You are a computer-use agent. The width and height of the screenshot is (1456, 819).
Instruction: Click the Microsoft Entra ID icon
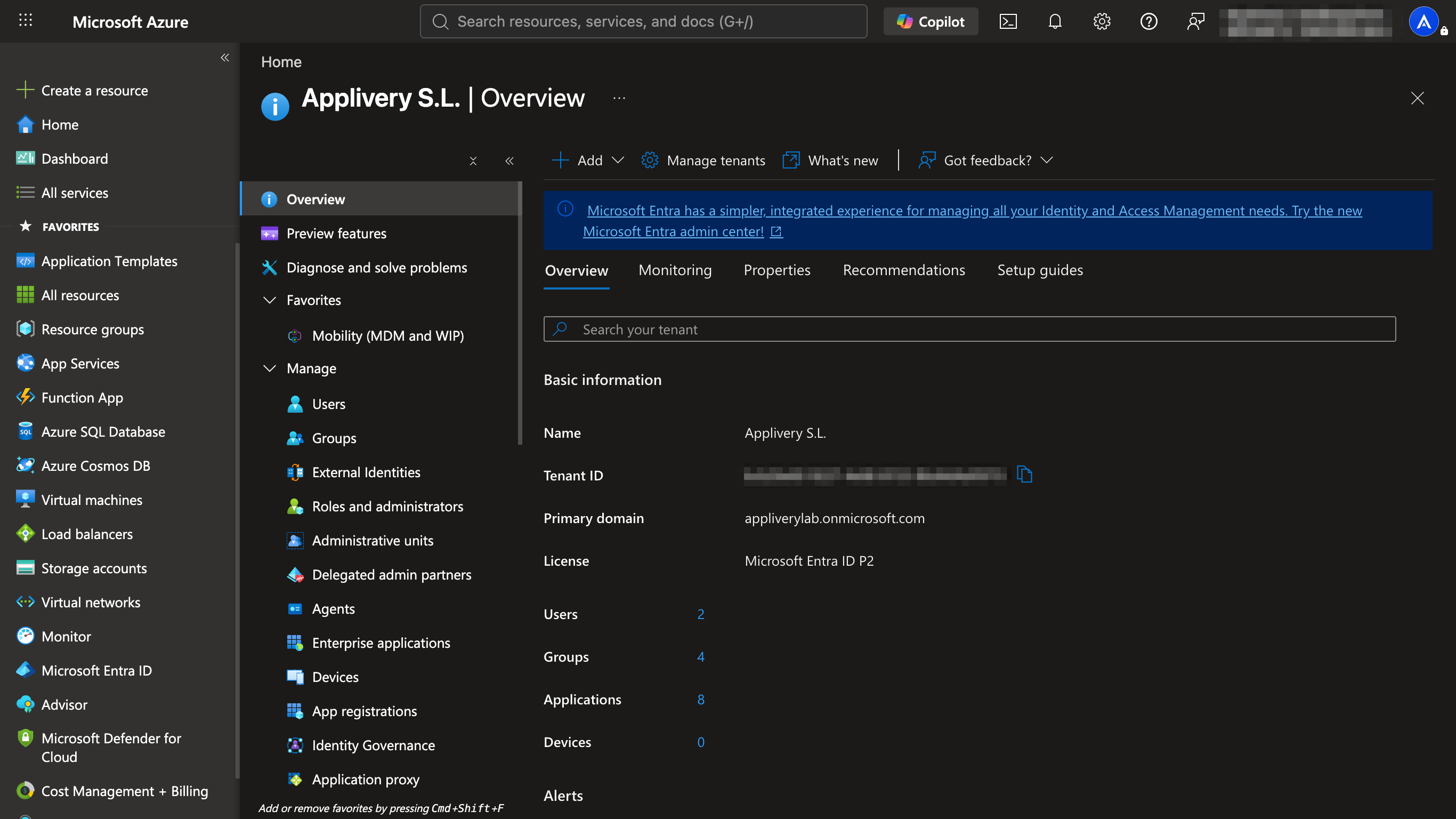pyautogui.click(x=25, y=670)
